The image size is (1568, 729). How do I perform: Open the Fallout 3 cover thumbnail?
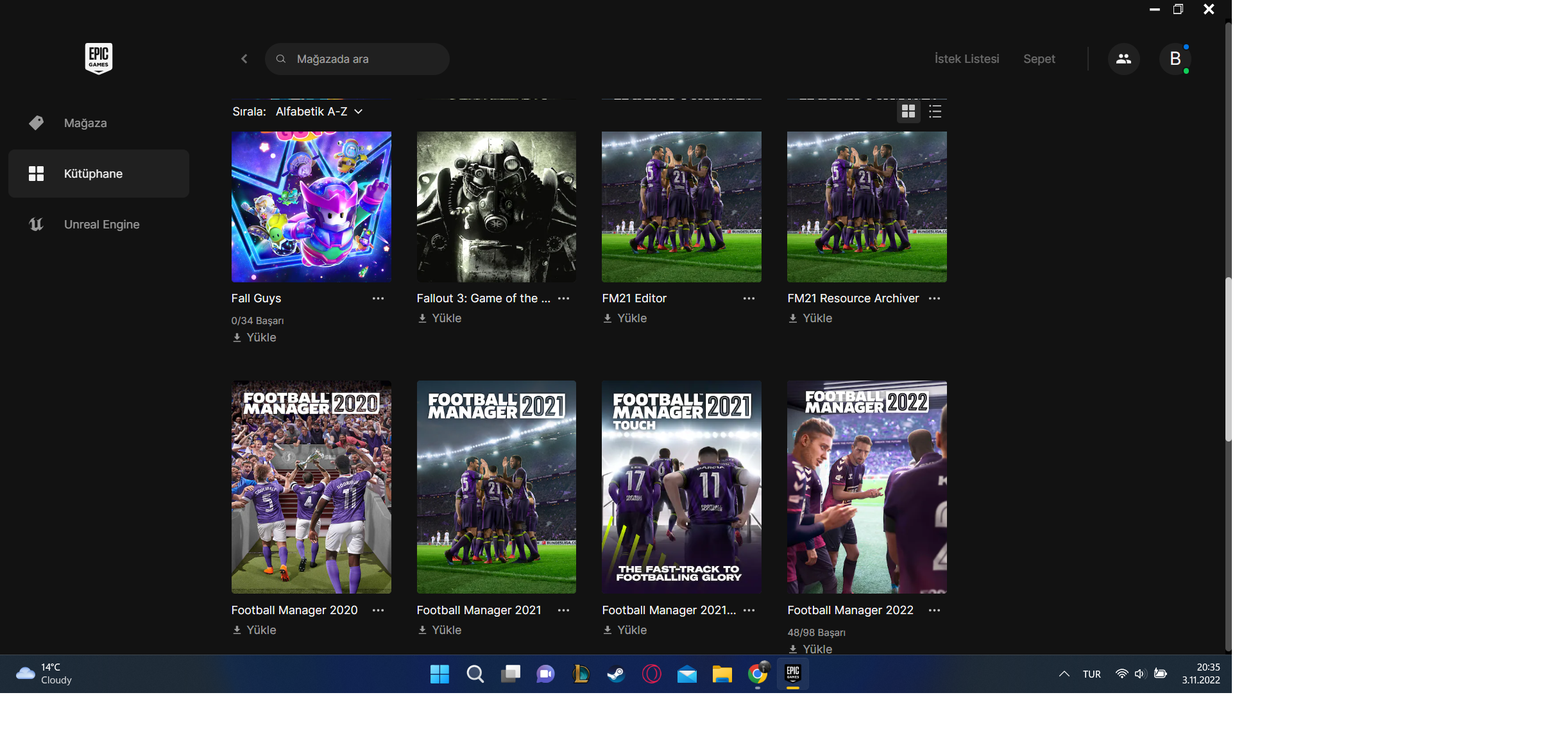pyautogui.click(x=497, y=207)
